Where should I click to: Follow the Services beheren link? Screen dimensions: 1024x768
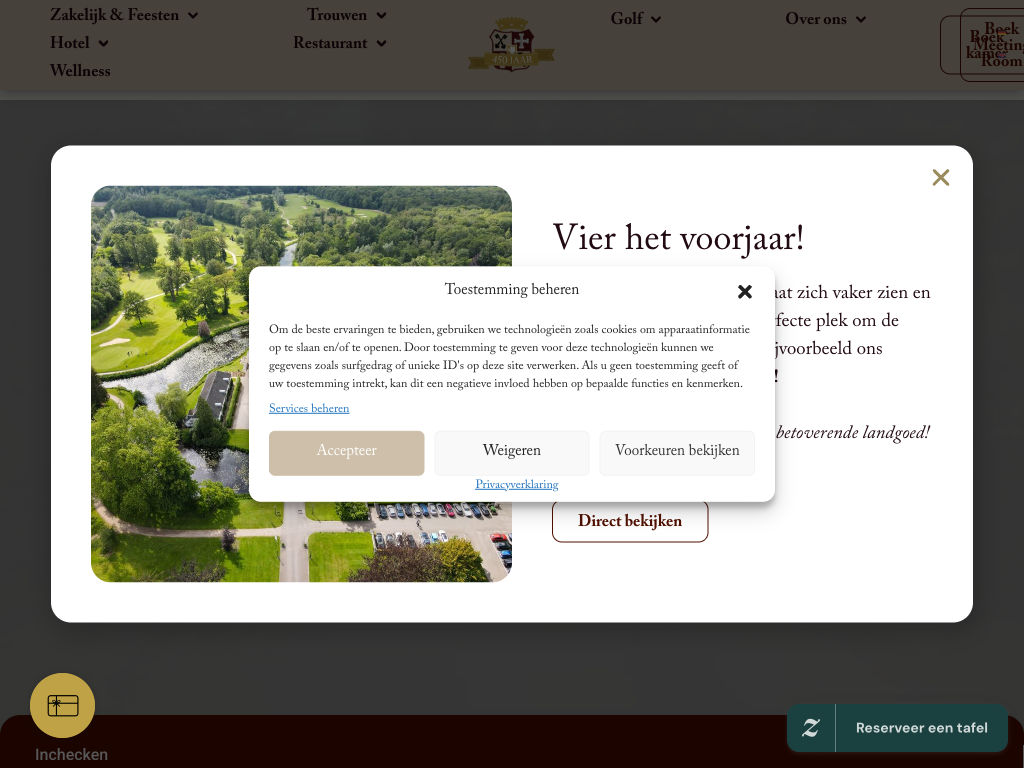click(309, 409)
